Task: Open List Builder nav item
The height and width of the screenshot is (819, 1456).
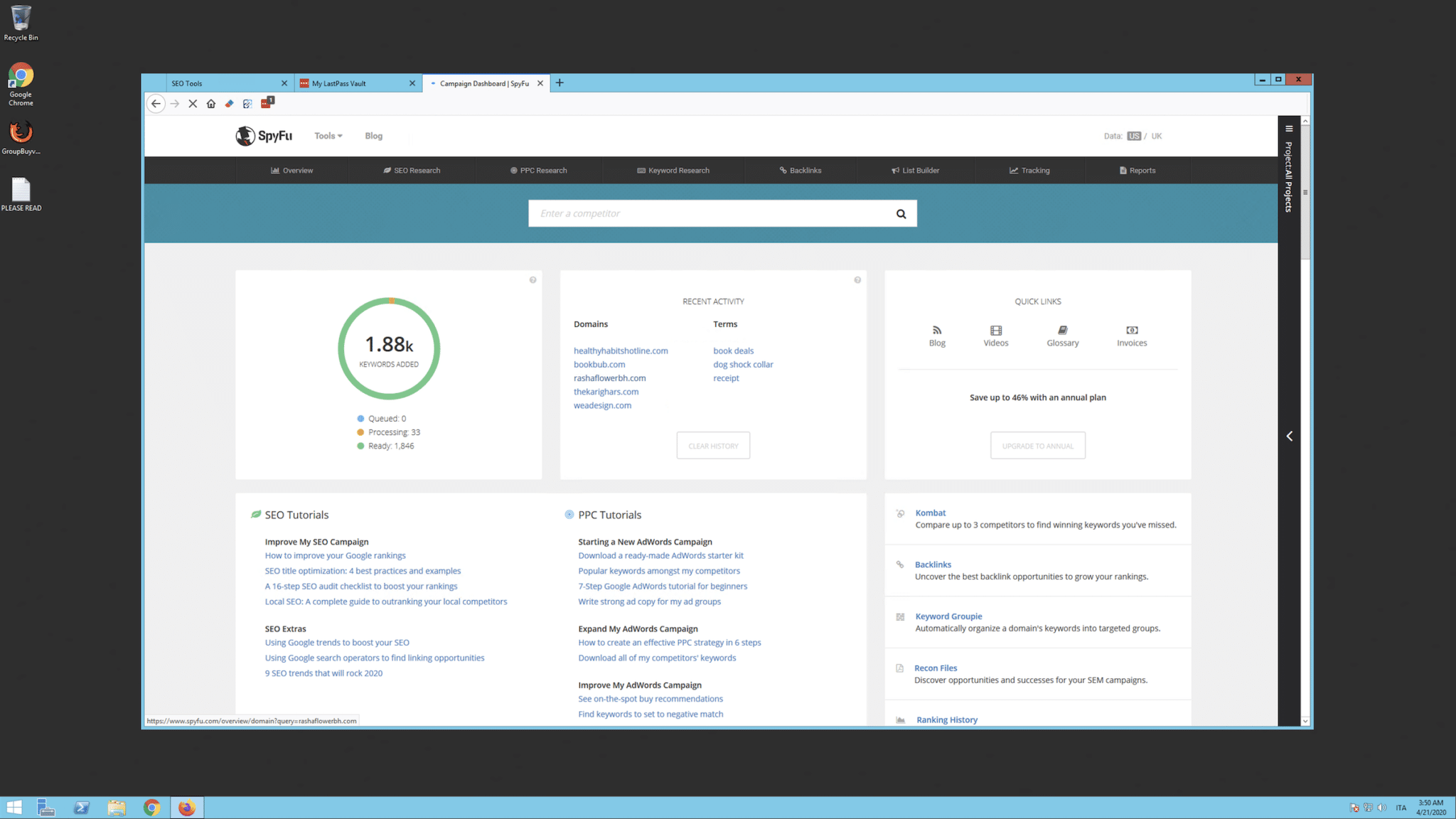Action: coord(916,171)
